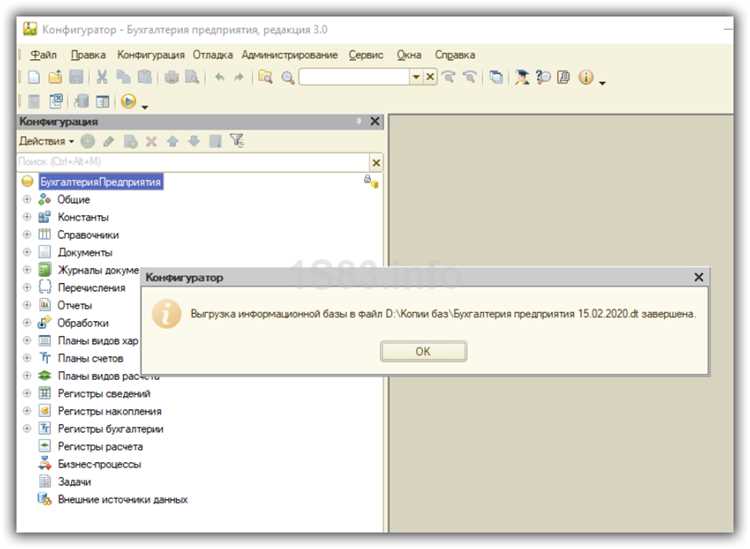
Task: Click the Поиск search field in Configuration panel
Action: pyautogui.click(x=193, y=162)
